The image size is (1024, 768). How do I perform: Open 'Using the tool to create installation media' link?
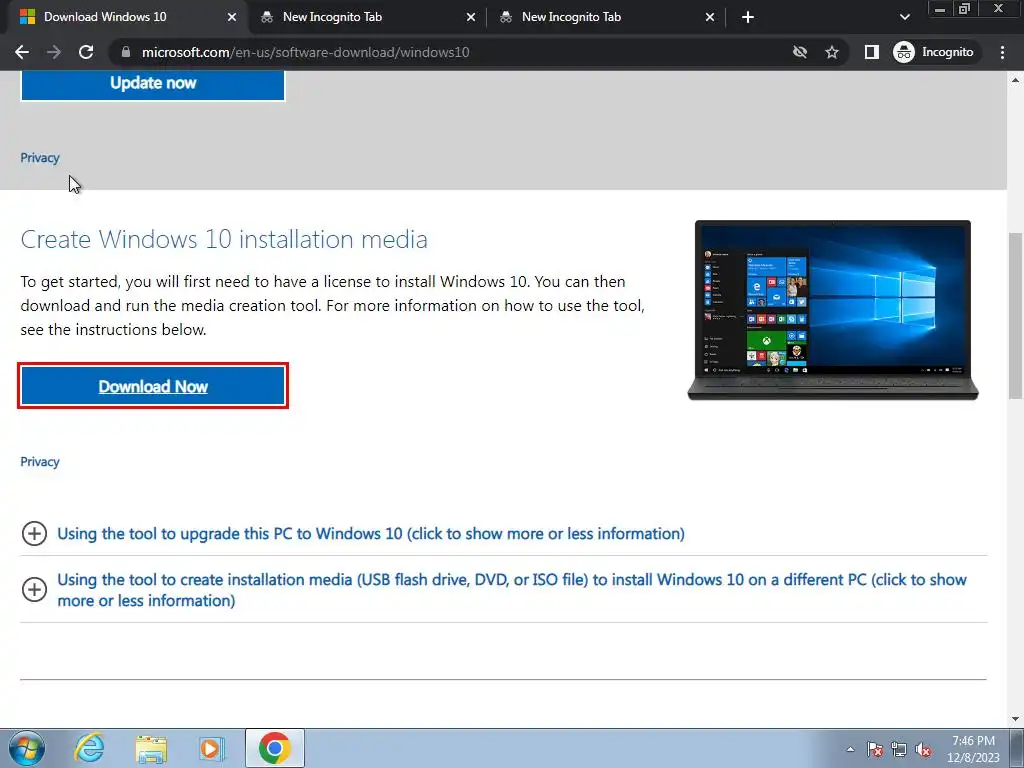512,590
